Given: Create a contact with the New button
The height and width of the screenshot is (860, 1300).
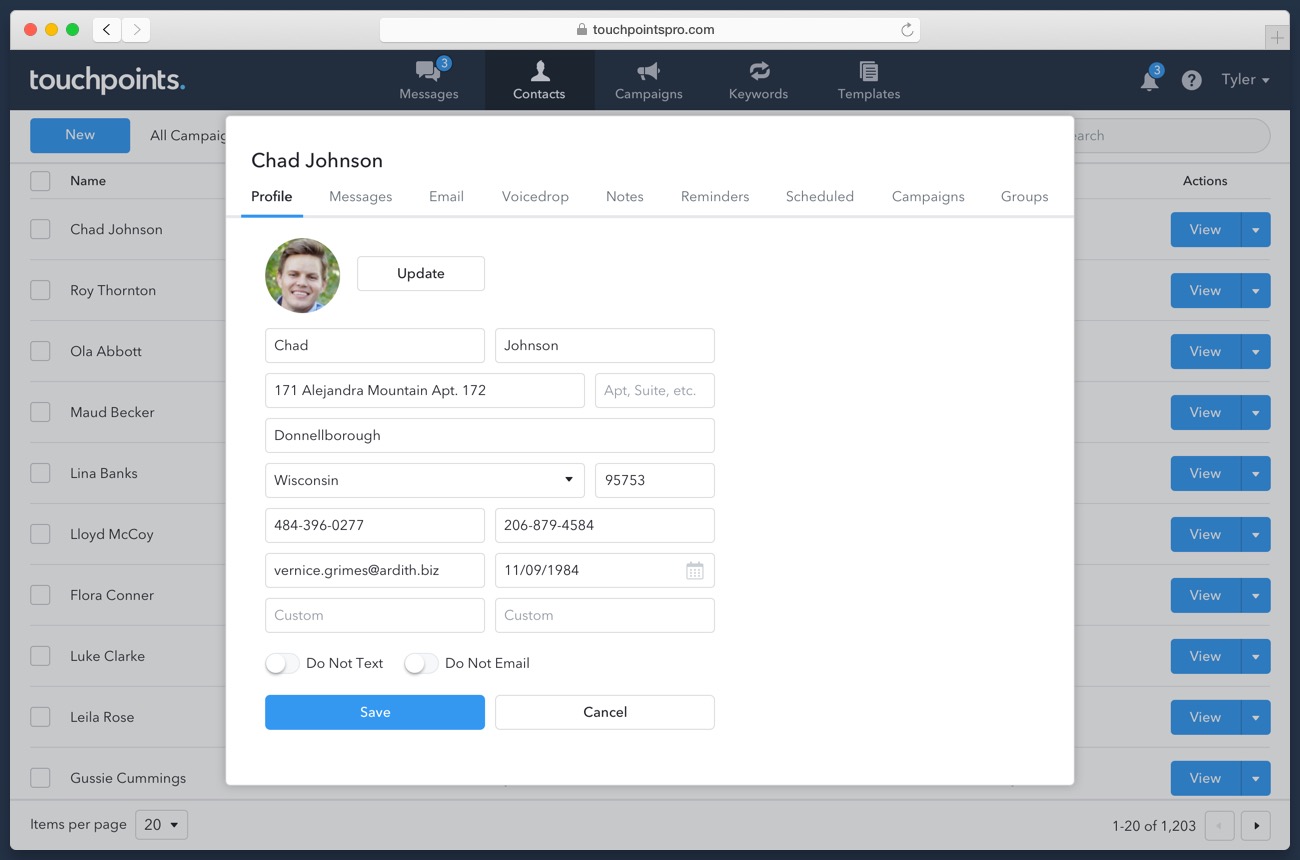Looking at the screenshot, I should (79, 134).
